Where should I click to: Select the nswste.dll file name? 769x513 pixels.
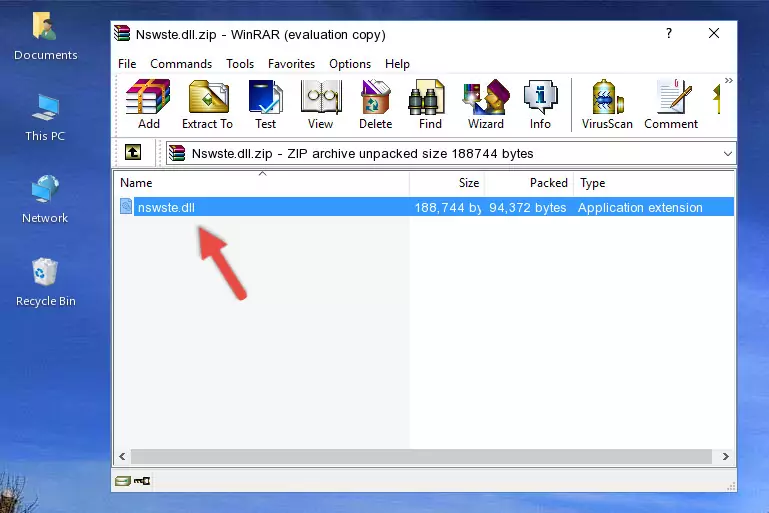[166, 207]
